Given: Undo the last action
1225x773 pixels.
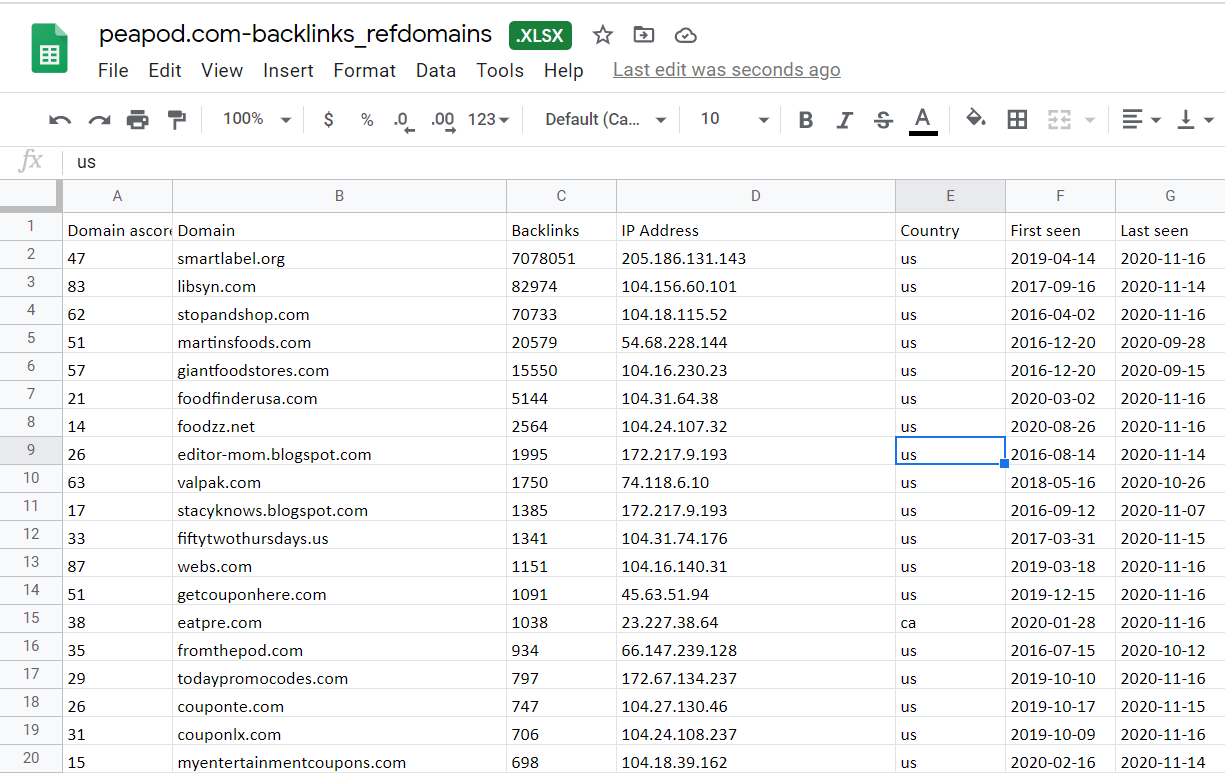Looking at the screenshot, I should click(60, 120).
